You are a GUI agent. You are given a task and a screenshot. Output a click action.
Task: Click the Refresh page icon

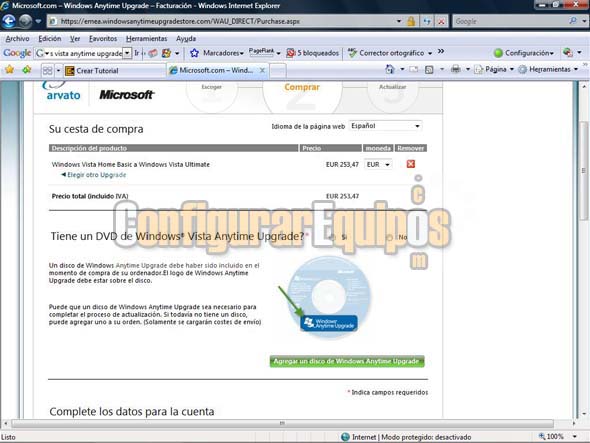tap(426, 21)
